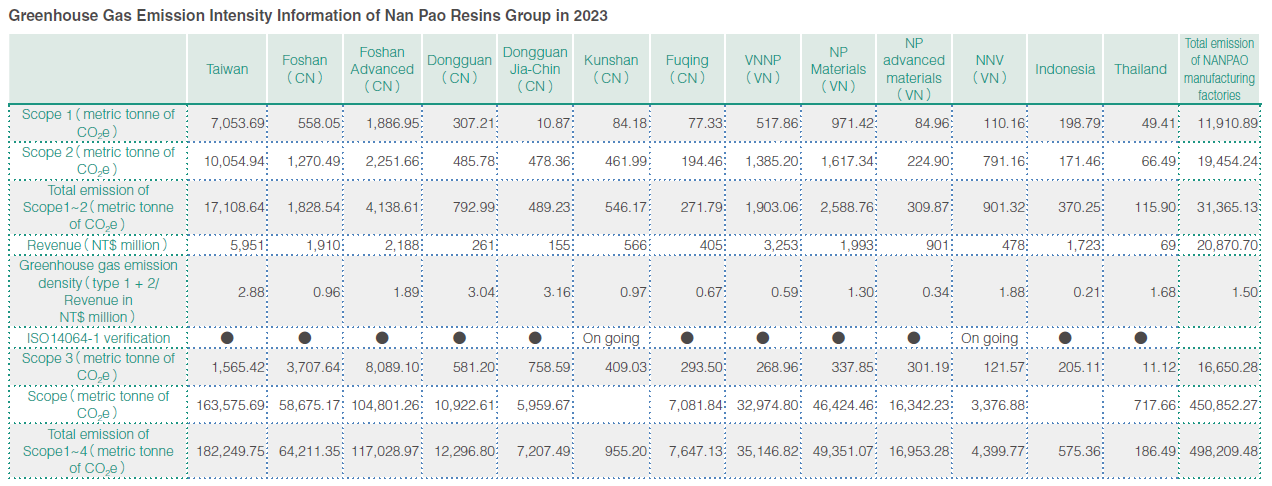Screen dimensions: 1272x486
Task: Click NP Materials ISO verification dot
Action: (x=838, y=338)
